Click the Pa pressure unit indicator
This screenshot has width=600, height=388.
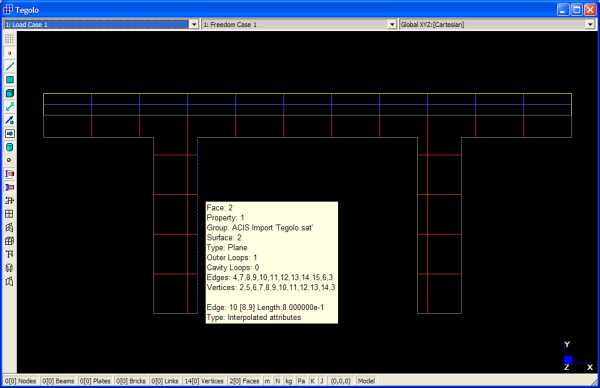(x=302, y=381)
